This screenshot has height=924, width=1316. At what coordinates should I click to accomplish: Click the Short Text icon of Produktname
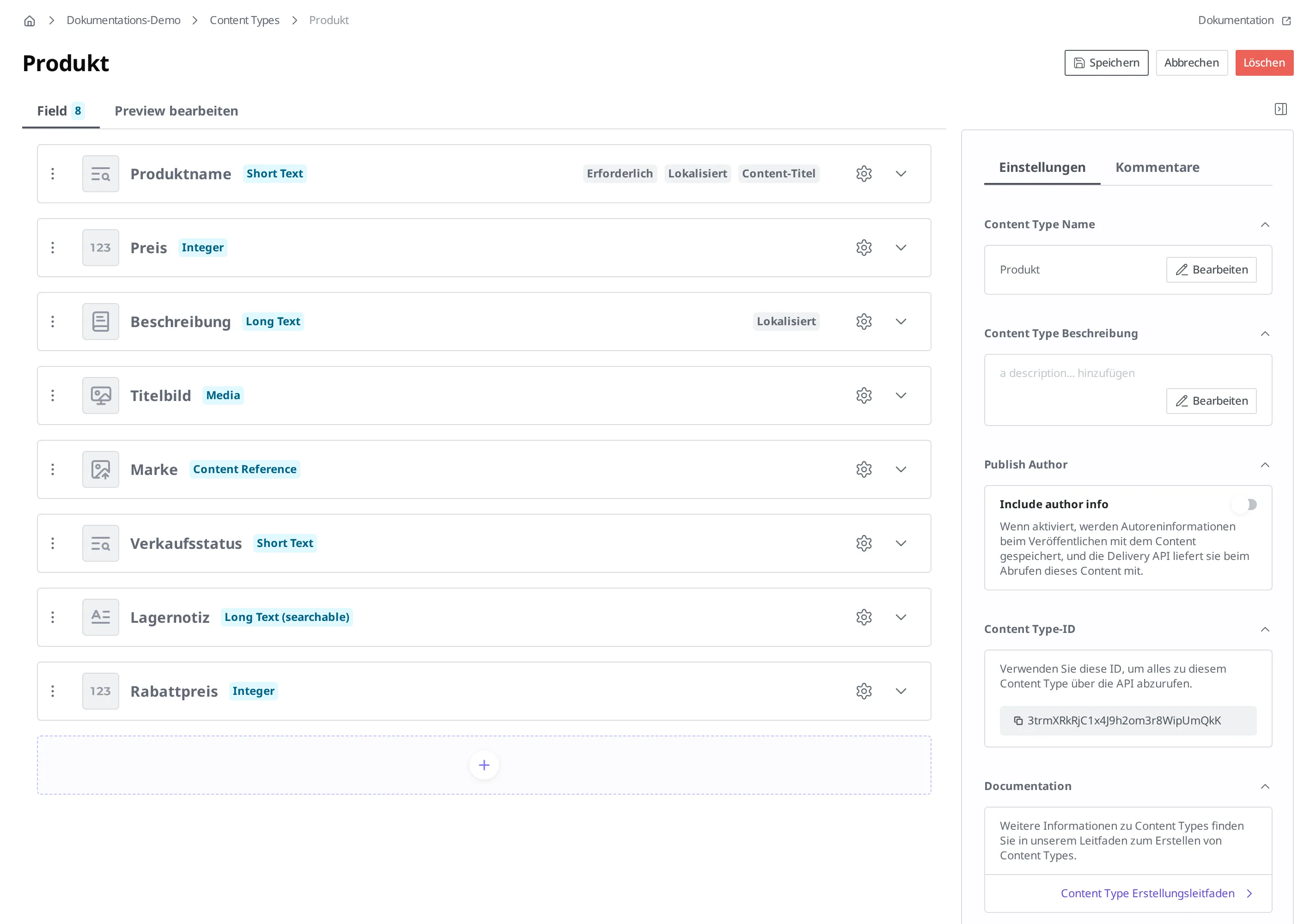(101, 174)
